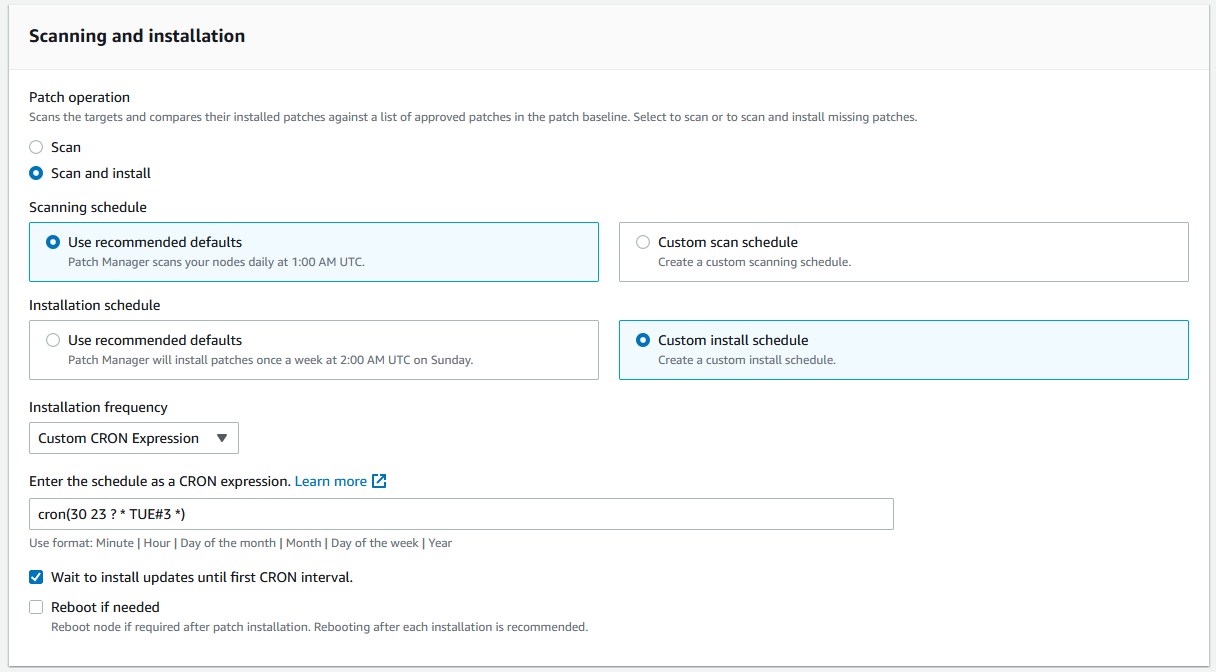Viewport: 1216px width, 672px height.
Task: Open the Hour format reference link
Action: click(157, 542)
